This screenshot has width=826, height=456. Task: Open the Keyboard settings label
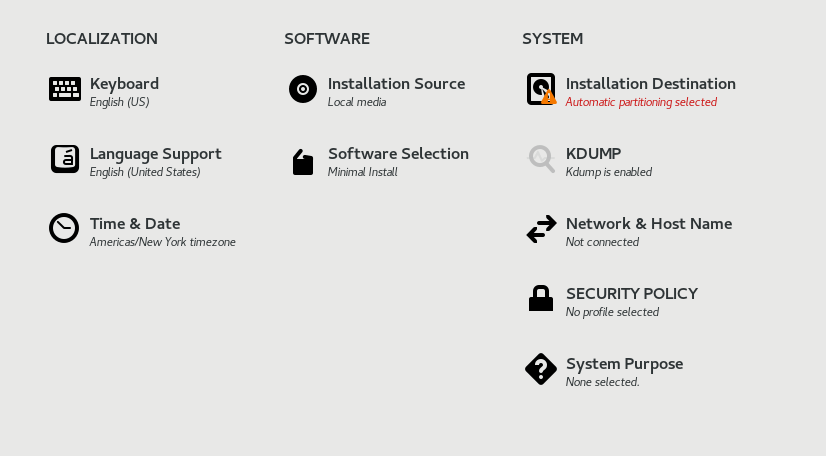pos(124,84)
